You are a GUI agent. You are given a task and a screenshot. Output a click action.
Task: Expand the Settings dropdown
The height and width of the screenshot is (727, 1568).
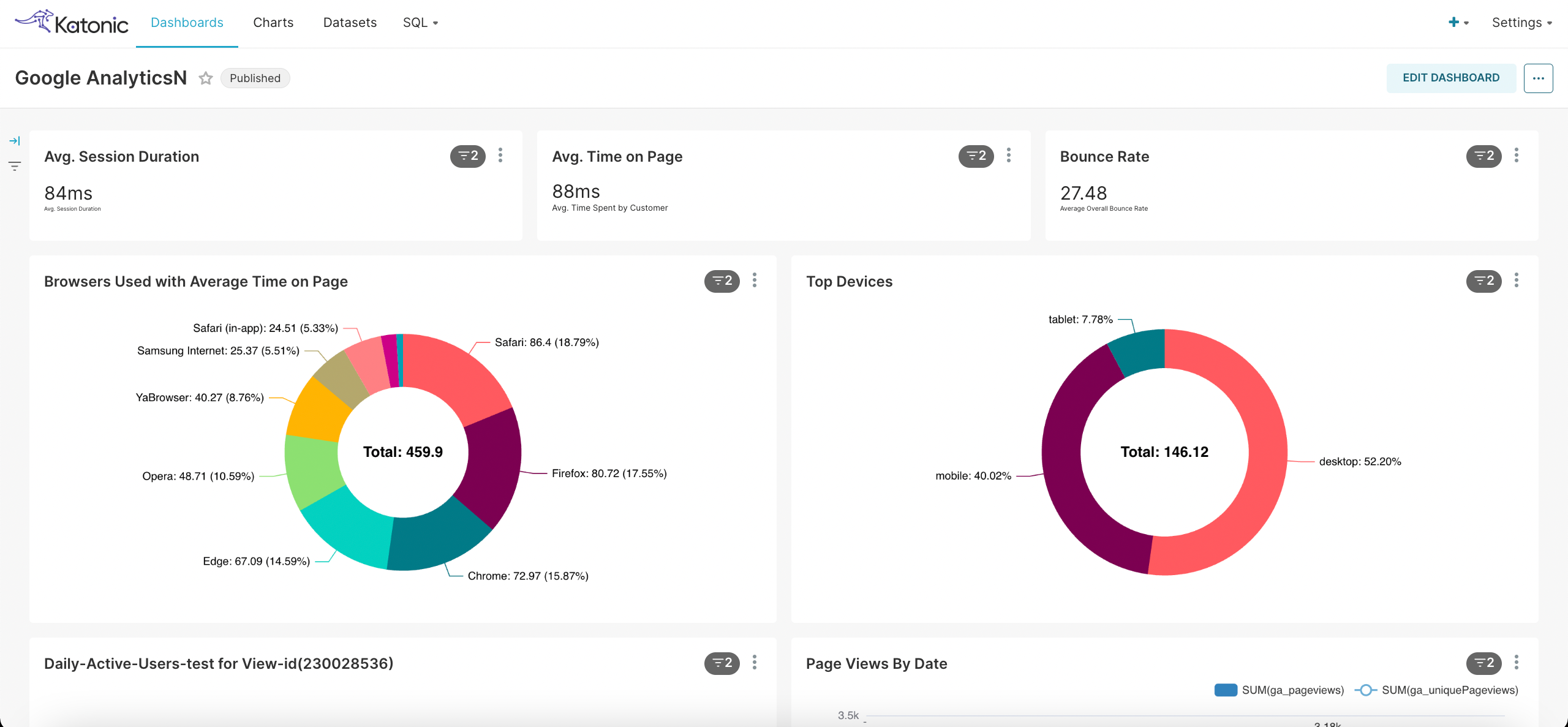click(x=1522, y=23)
